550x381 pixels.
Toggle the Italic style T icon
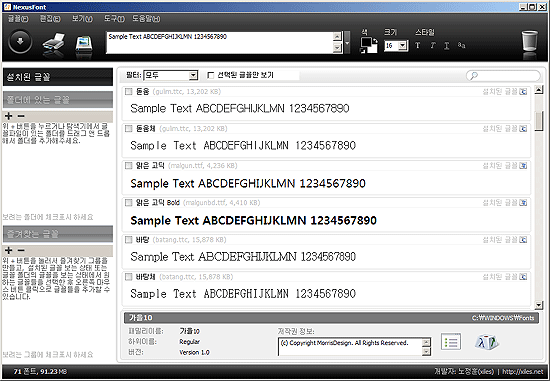432,46
